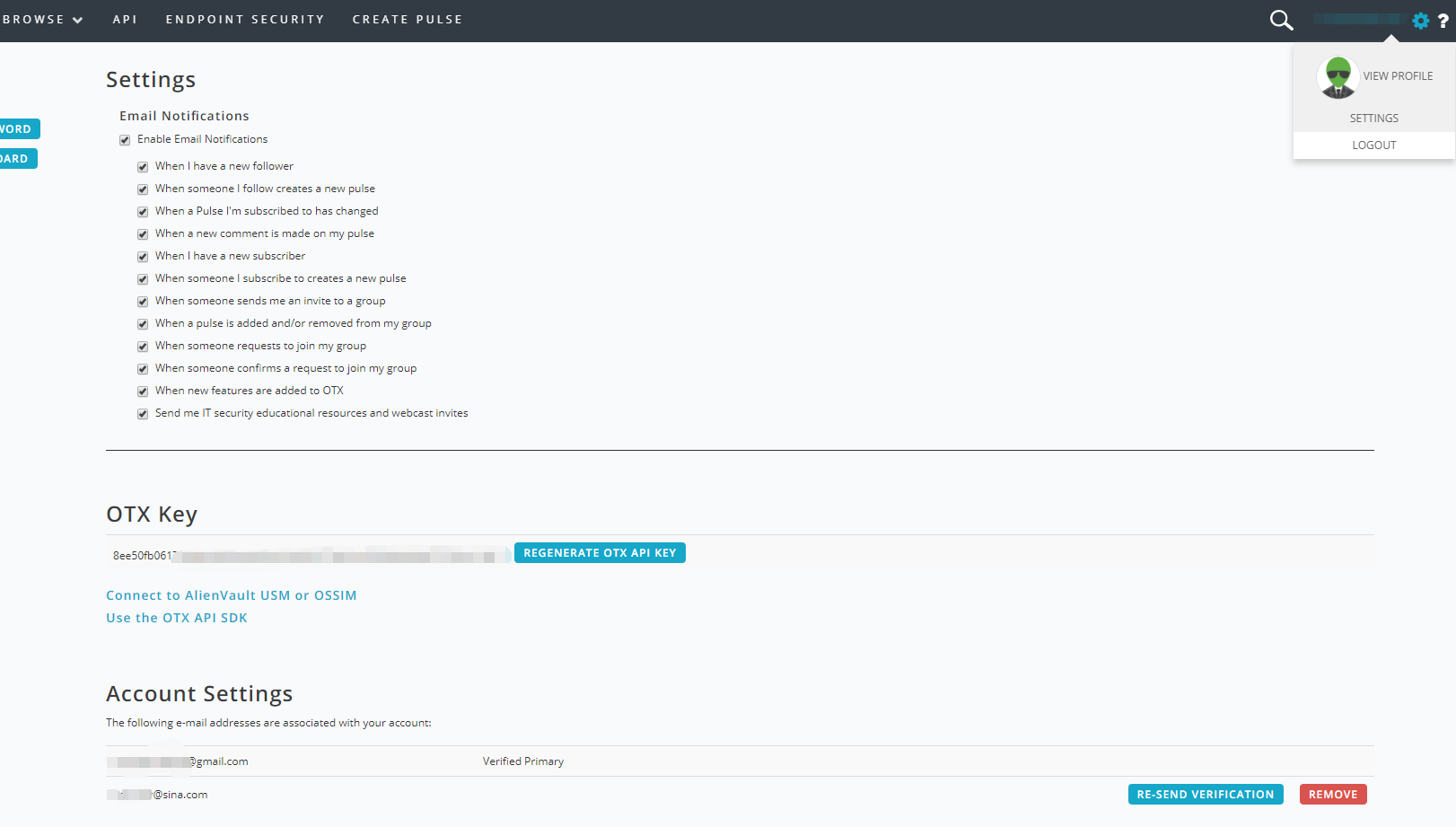The width and height of the screenshot is (1456, 827).
Task: Click Regenerate OTX API Key button
Action: click(600, 553)
